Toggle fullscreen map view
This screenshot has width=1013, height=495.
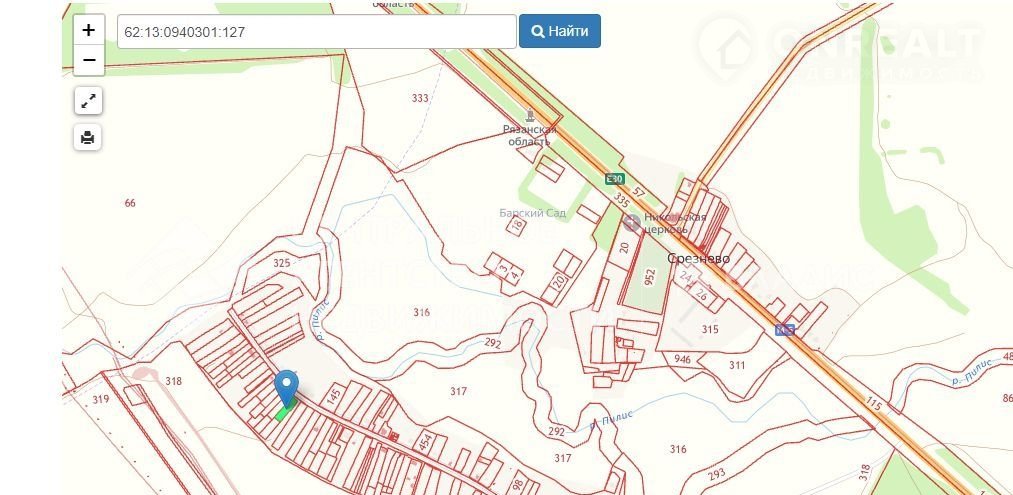pyautogui.click(x=88, y=101)
